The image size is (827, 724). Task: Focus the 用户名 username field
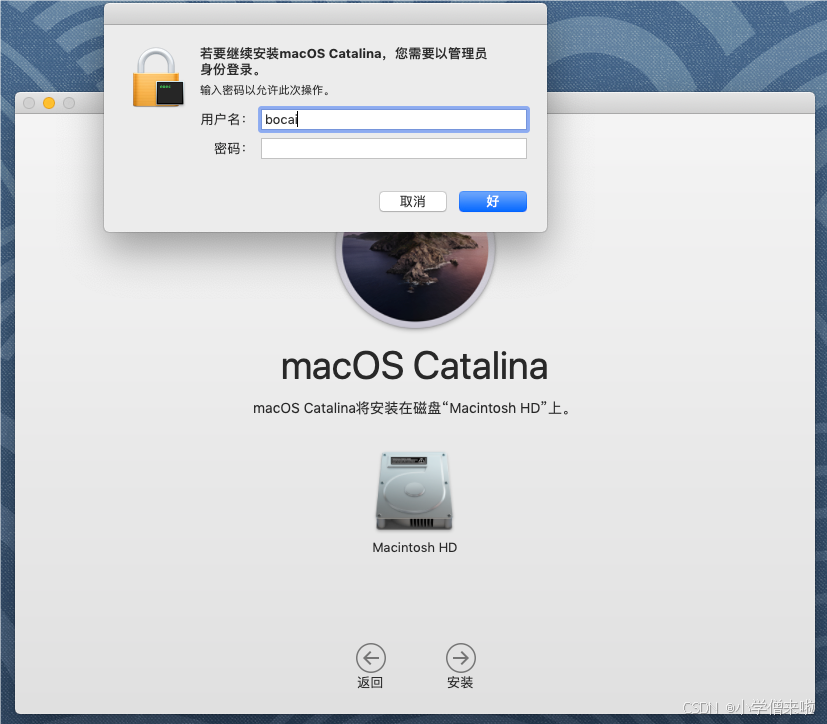pos(393,120)
